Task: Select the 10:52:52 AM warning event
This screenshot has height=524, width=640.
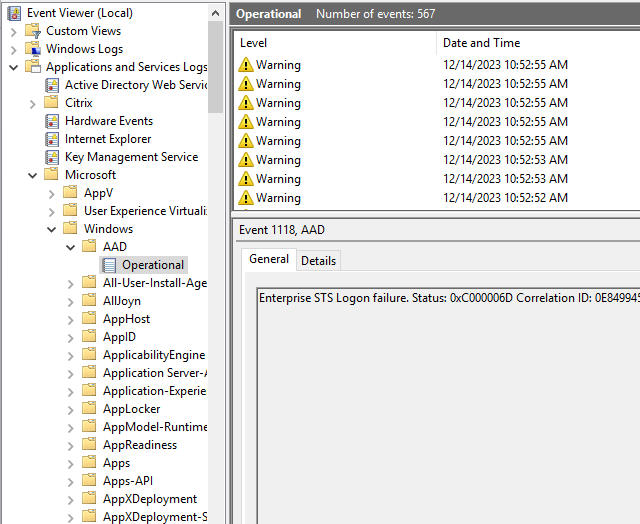Action: point(504,198)
